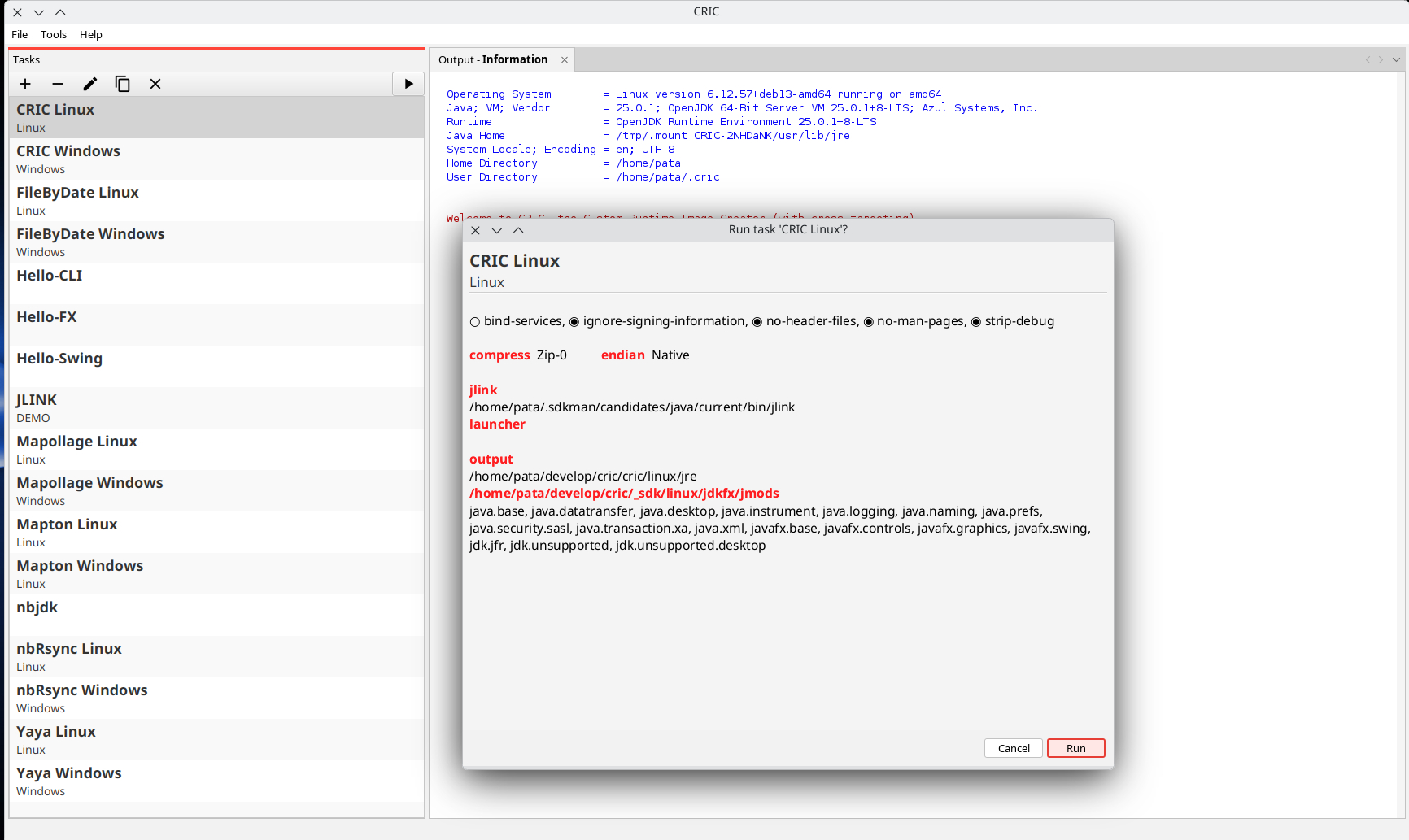Open the Tools menu
This screenshot has width=1409, height=840.
54,34
